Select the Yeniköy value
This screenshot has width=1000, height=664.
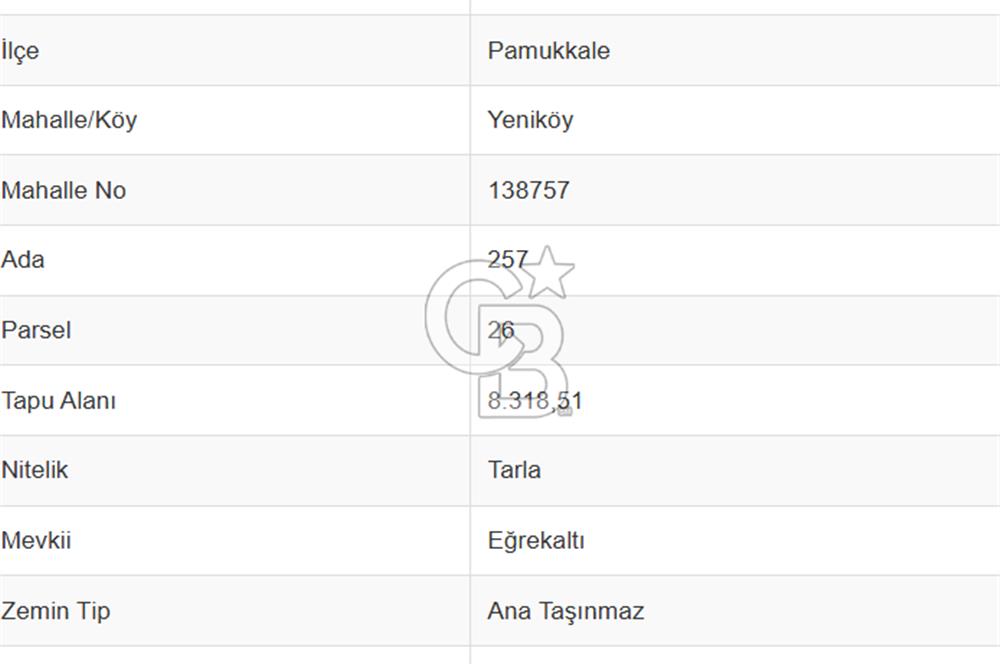tap(530, 120)
